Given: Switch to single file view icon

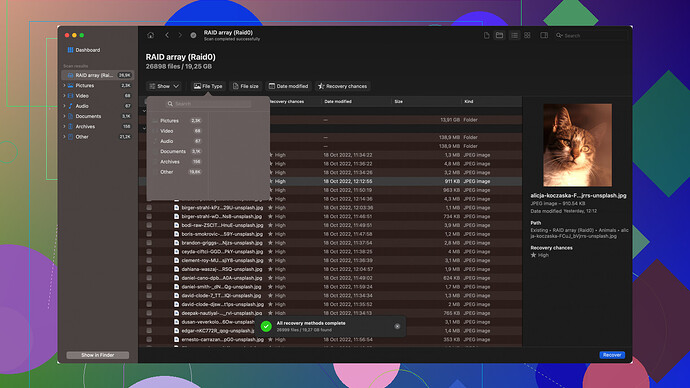Looking at the screenshot, I should pos(486,35).
